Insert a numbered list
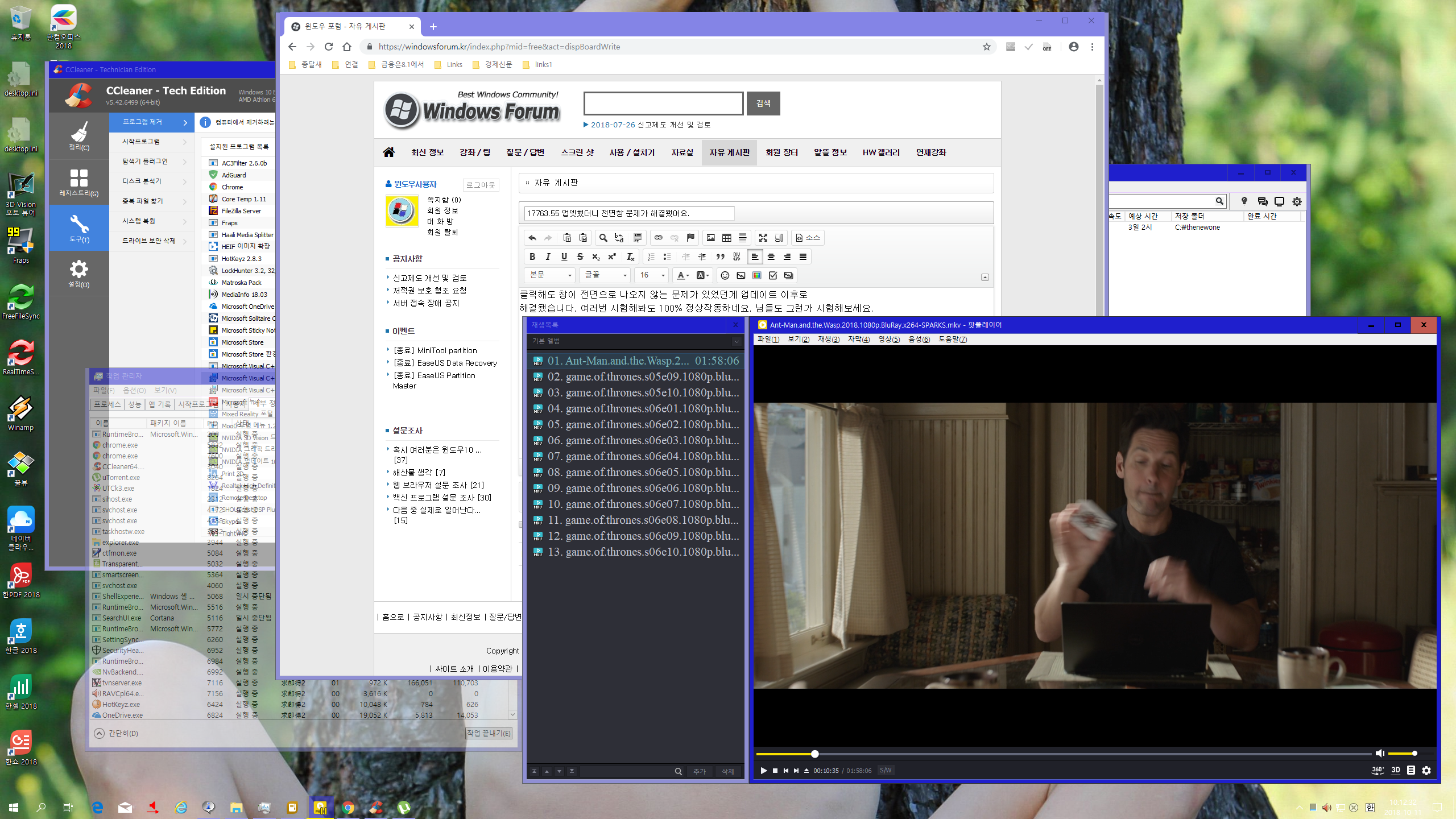The image size is (1456, 819). click(651, 257)
